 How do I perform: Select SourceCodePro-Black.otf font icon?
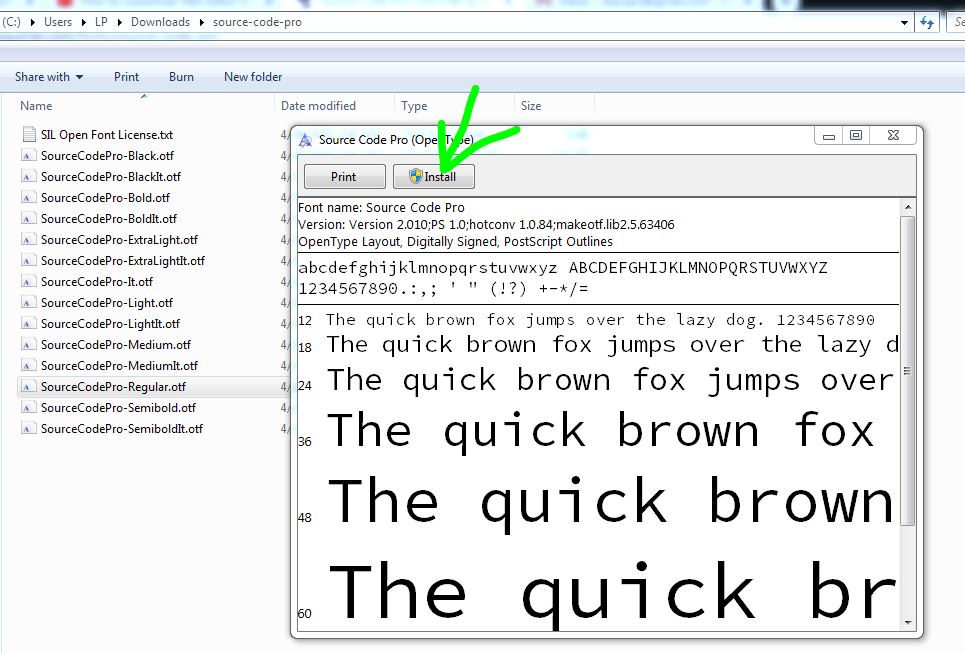27,156
